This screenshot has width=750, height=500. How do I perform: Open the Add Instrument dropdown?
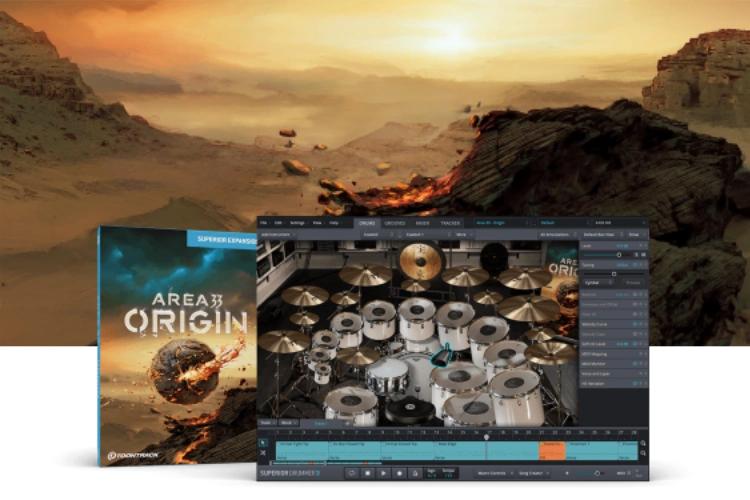pos(278,235)
